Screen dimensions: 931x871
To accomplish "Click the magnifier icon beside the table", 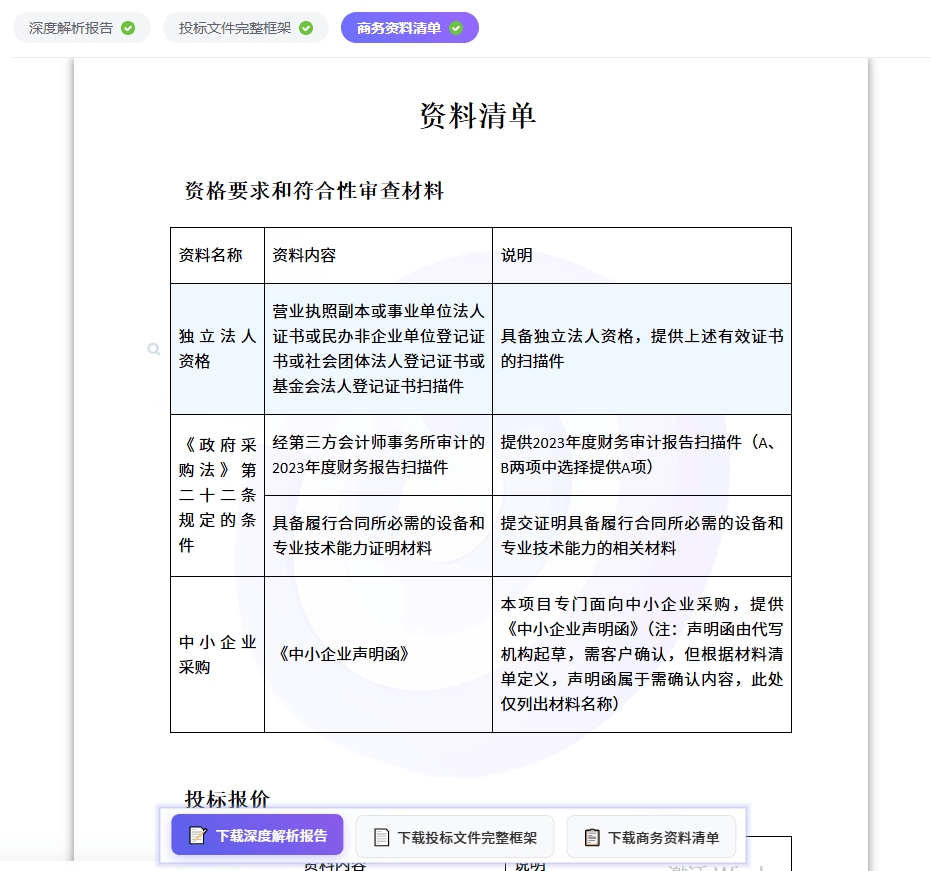I will click(154, 349).
